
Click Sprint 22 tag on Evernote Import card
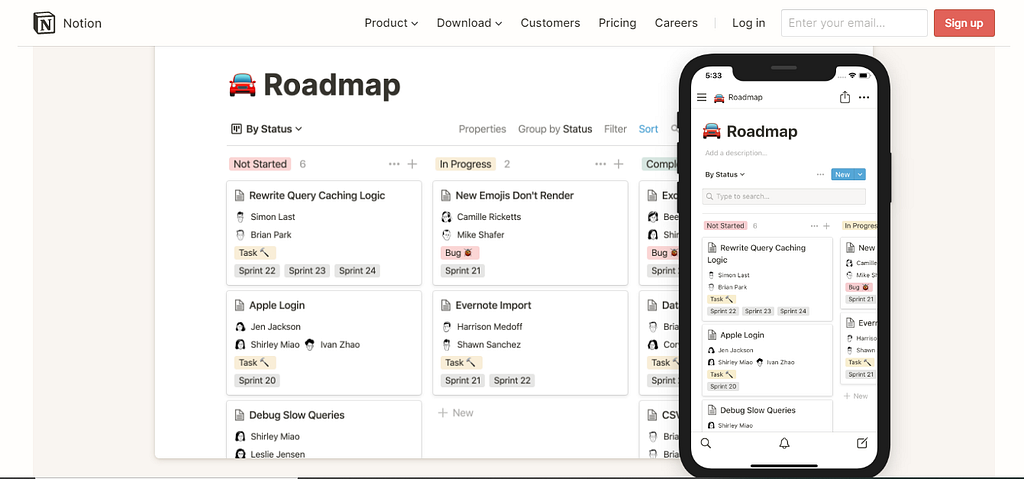pyautogui.click(x=513, y=380)
